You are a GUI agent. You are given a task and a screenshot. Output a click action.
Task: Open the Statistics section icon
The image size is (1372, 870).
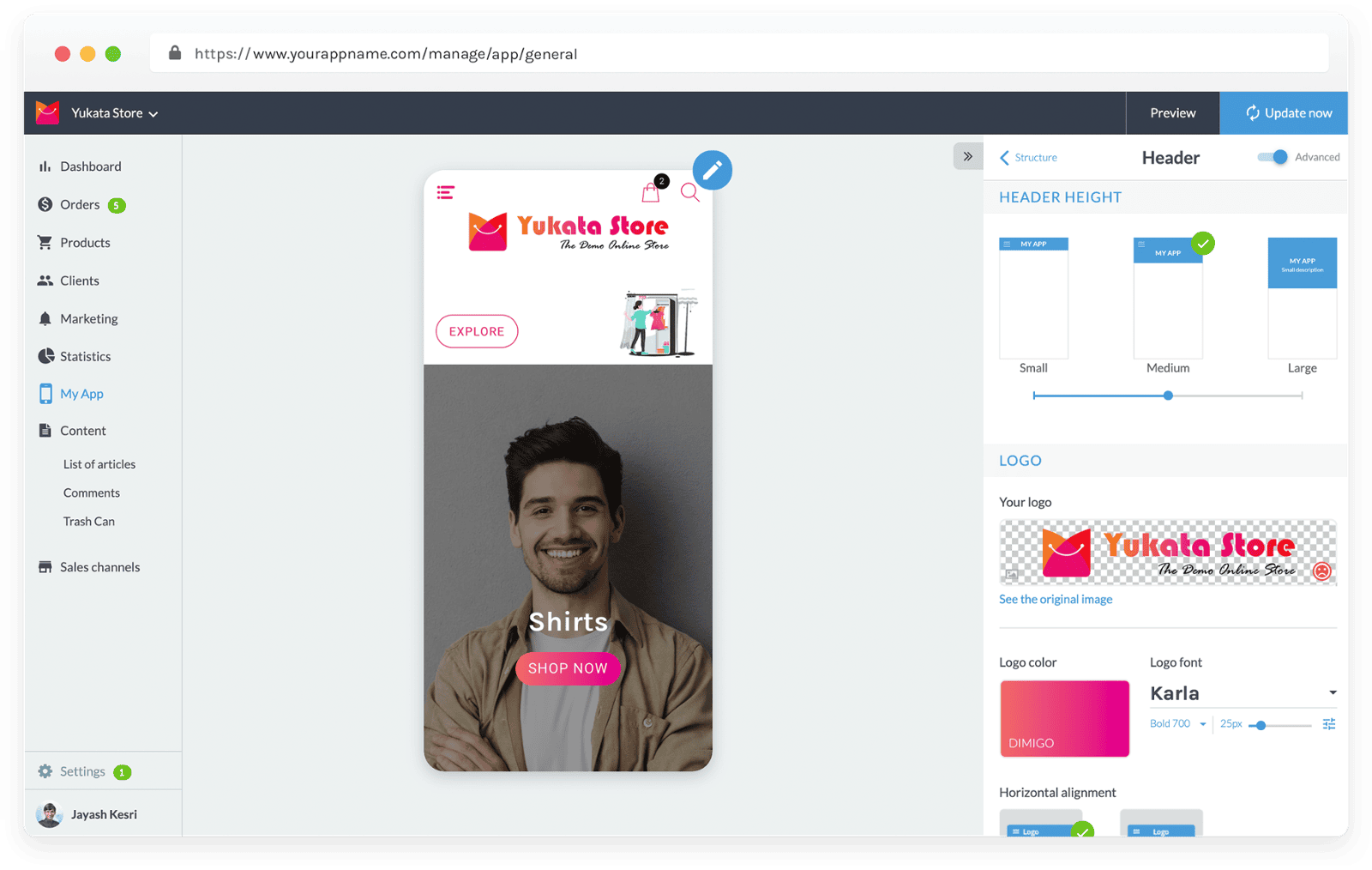[45, 356]
